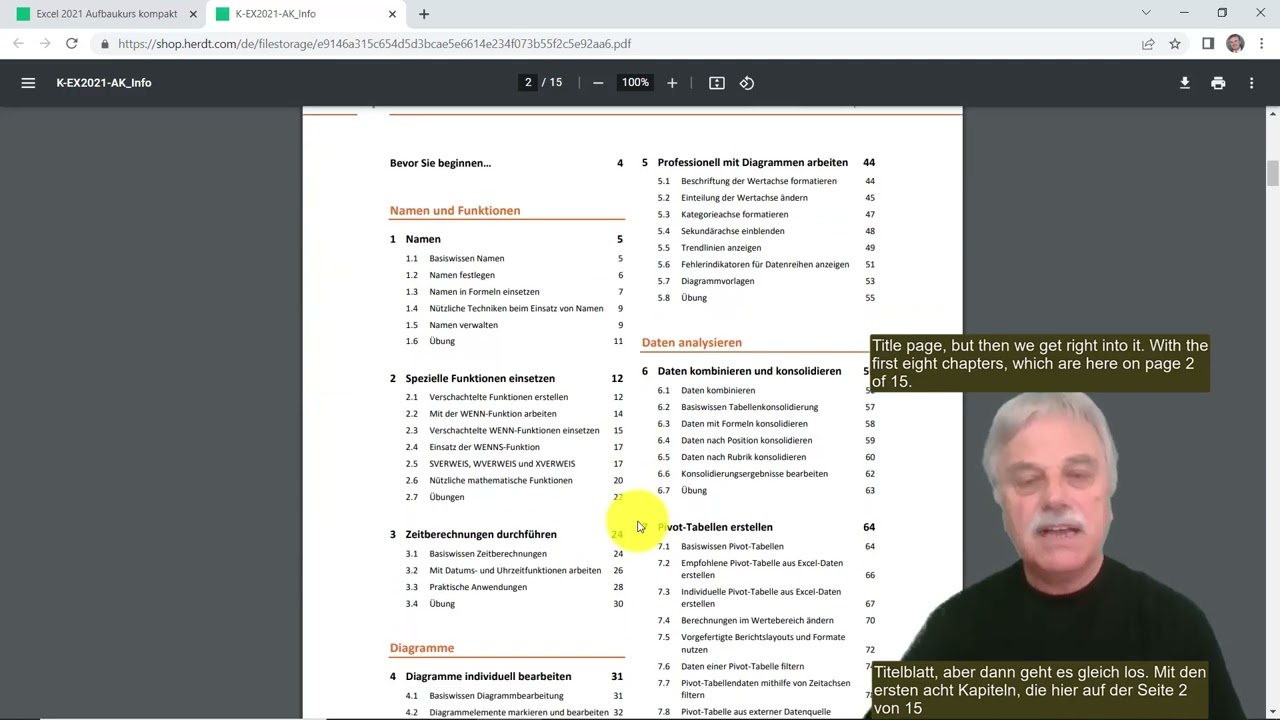Screen dimensions: 1280x720
Task: Click 'Konsolidierungsergebnisse bearbeiten' entry
Action: coord(754,474)
